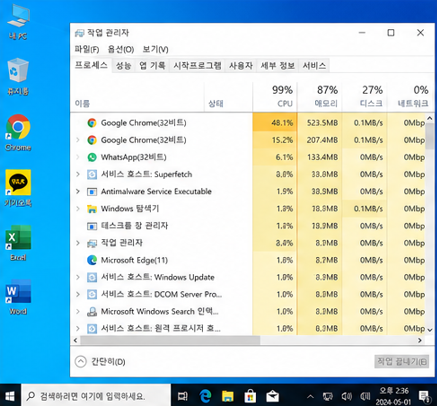
Task: Open the 보기(V) menu
Action: 155,49
